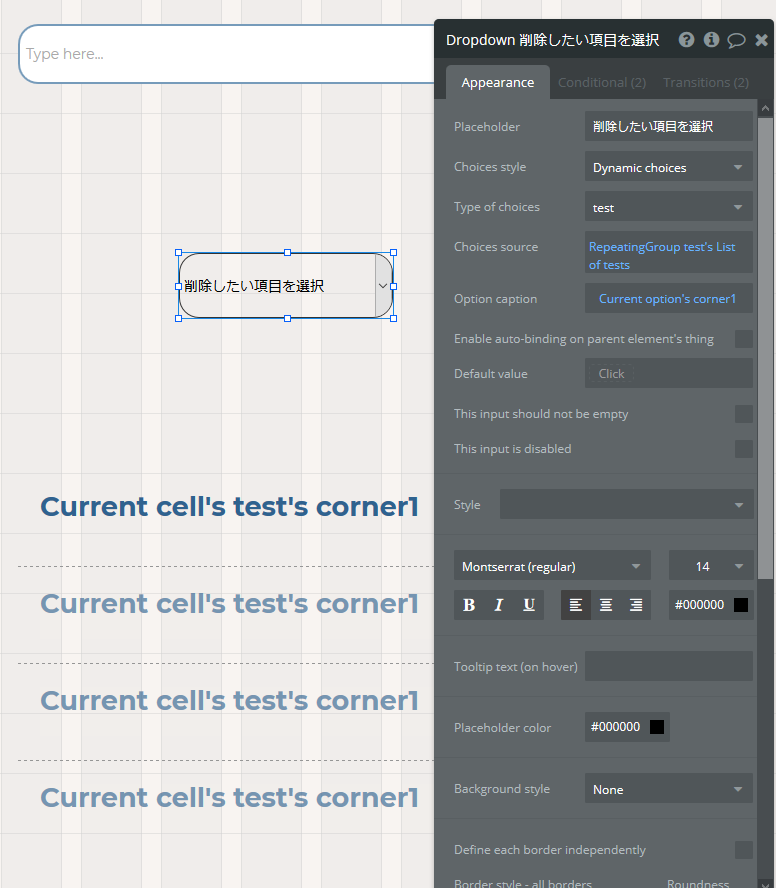The height and width of the screenshot is (888, 776).
Task: Toggle underline text formatting
Action: point(528,605)
